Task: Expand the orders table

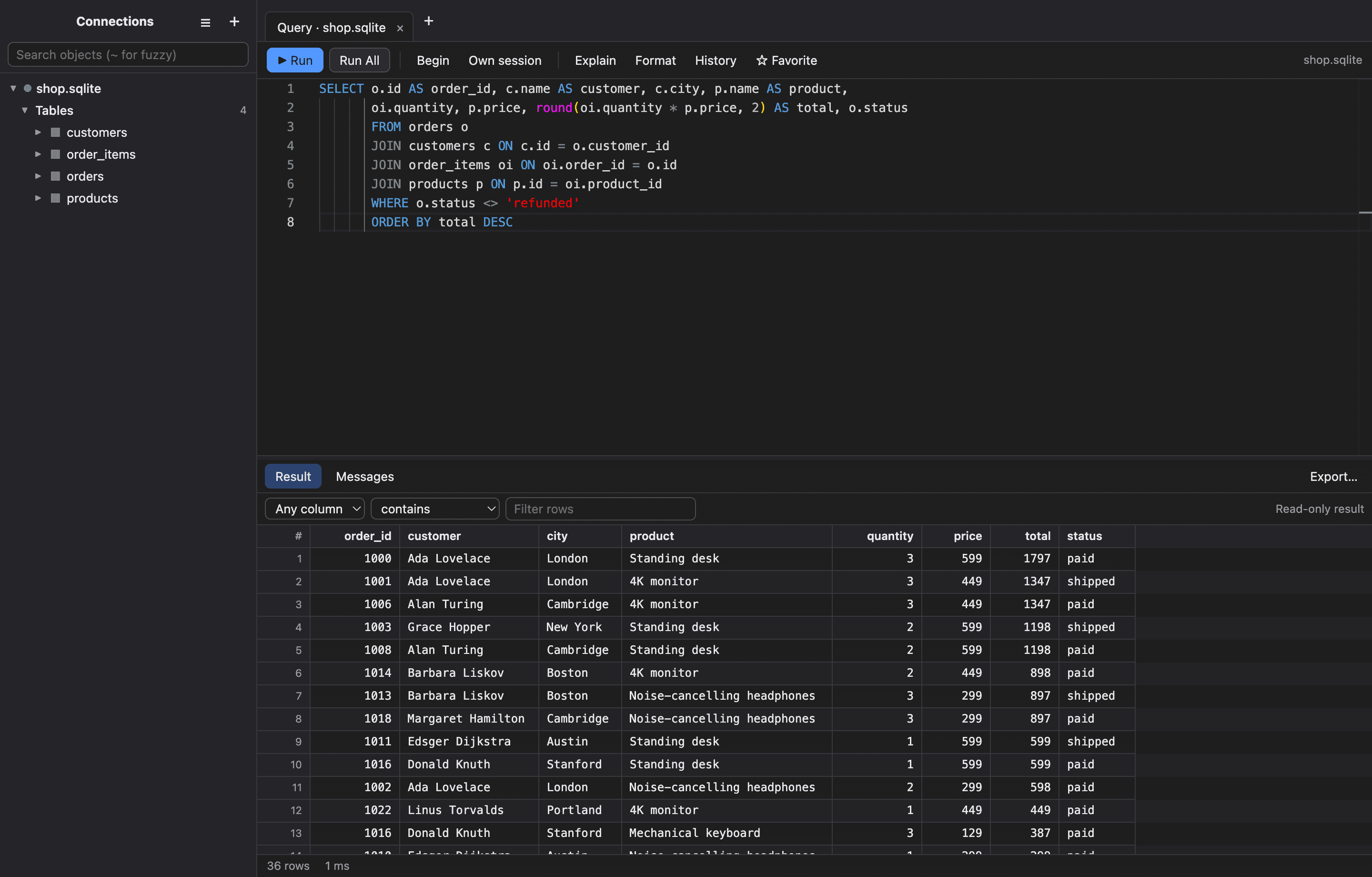Action: [38, 176]
